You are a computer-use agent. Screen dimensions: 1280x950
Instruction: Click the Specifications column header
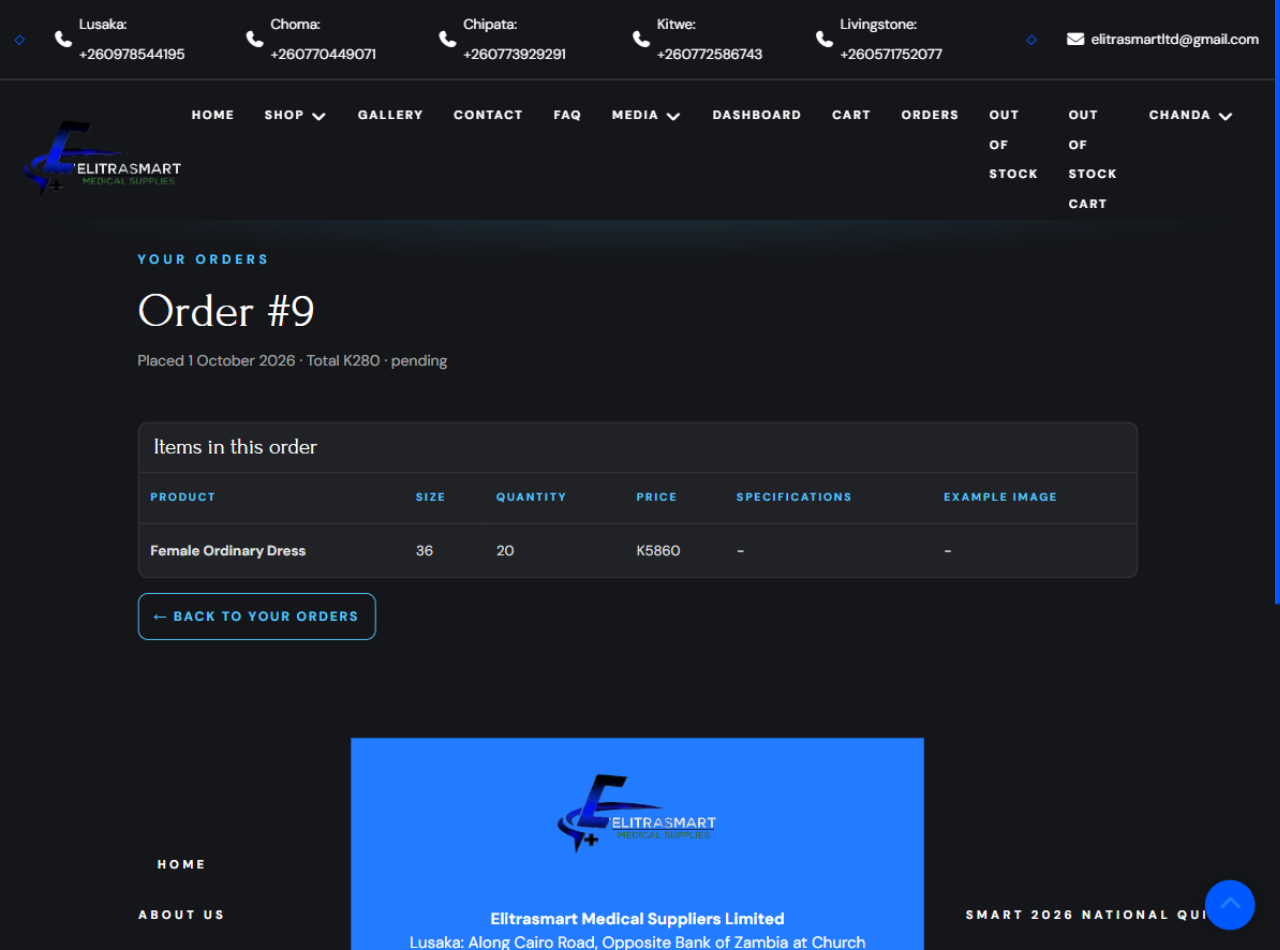coord(794,497)
